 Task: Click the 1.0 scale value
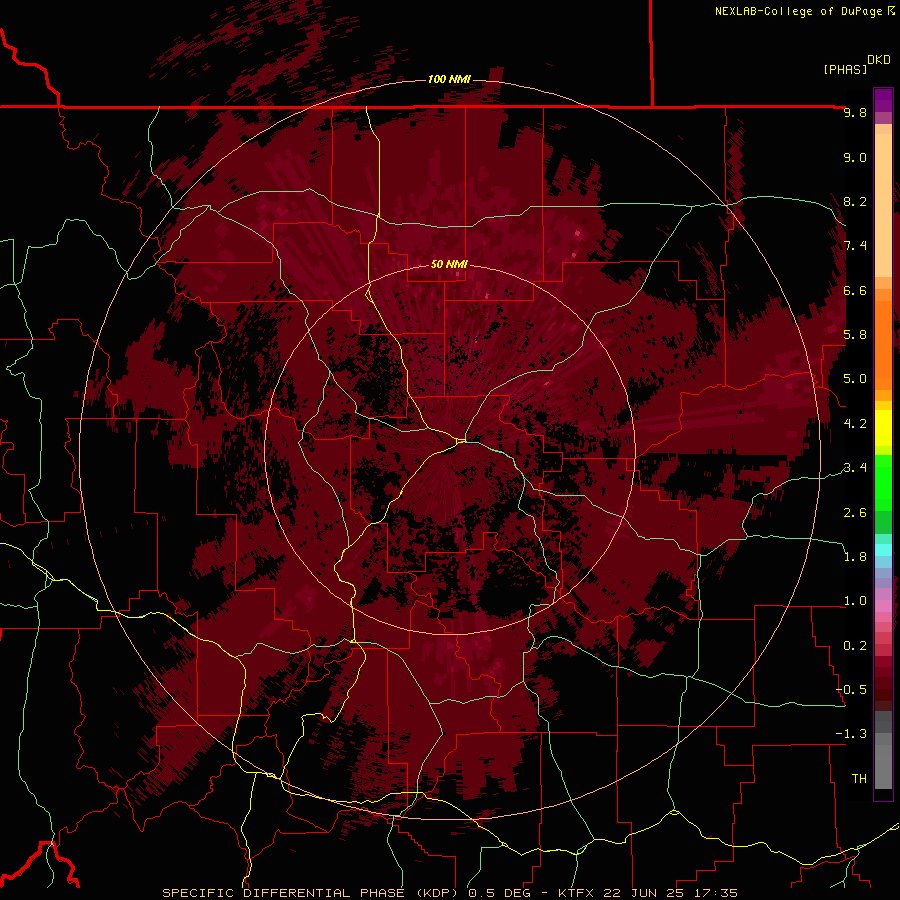pos(855,601)
